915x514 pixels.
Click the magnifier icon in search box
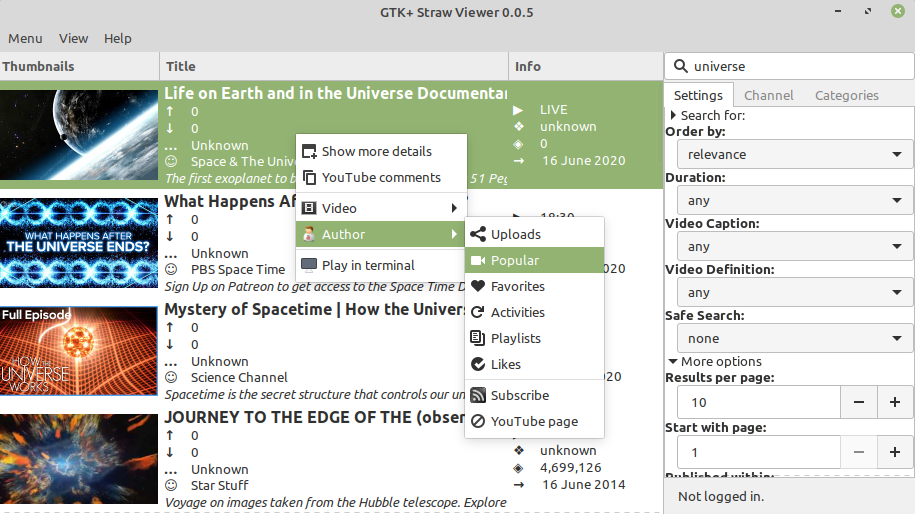tap(681, 67)
